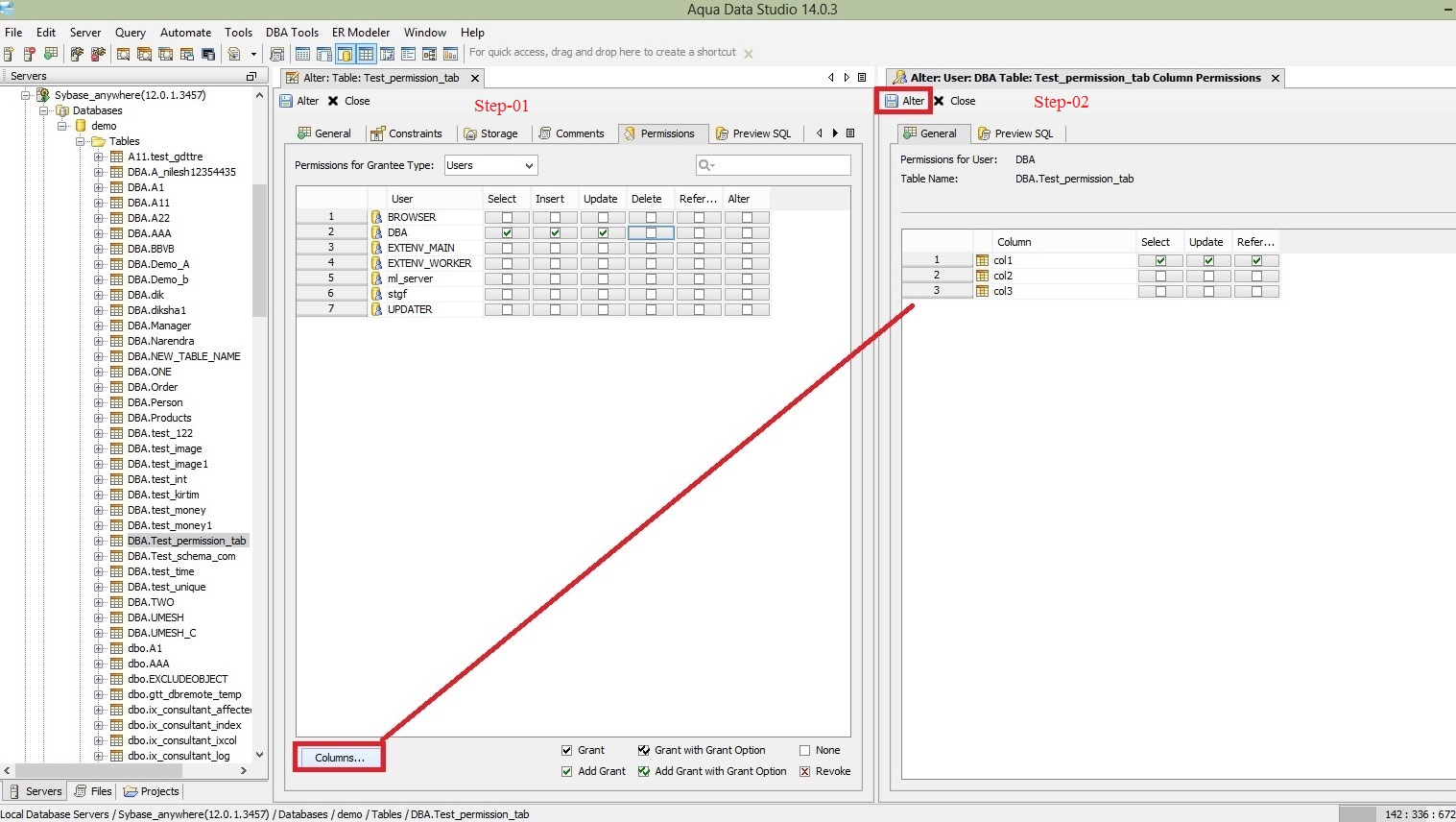Select DBA.Test_schema_com in the tree
This screenshot has height=822, width=1456.
point(181,556)
